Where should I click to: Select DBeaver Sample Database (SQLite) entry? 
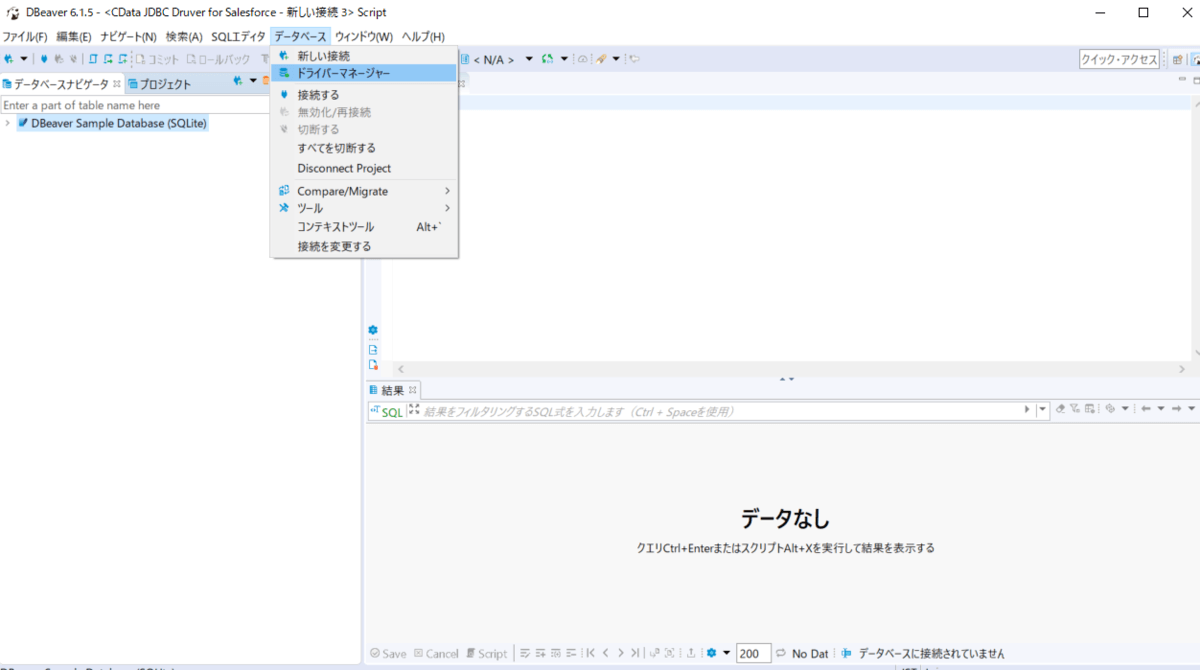tap(112, 123)
